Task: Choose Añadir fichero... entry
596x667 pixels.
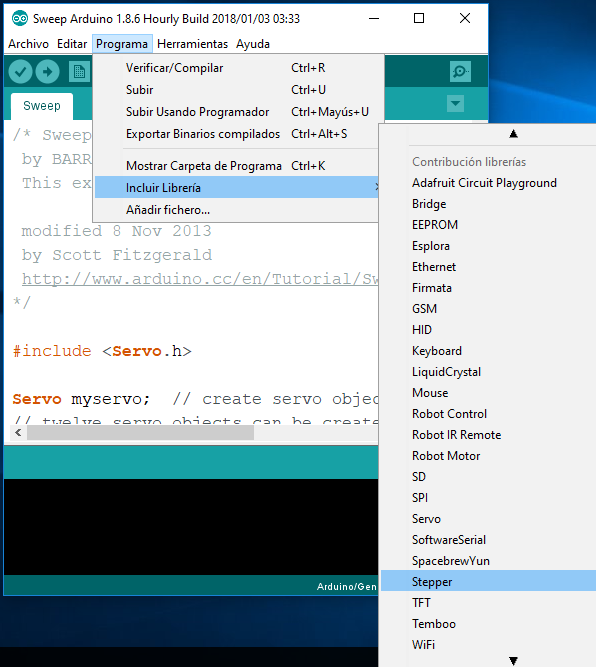Action: [237, 210]
